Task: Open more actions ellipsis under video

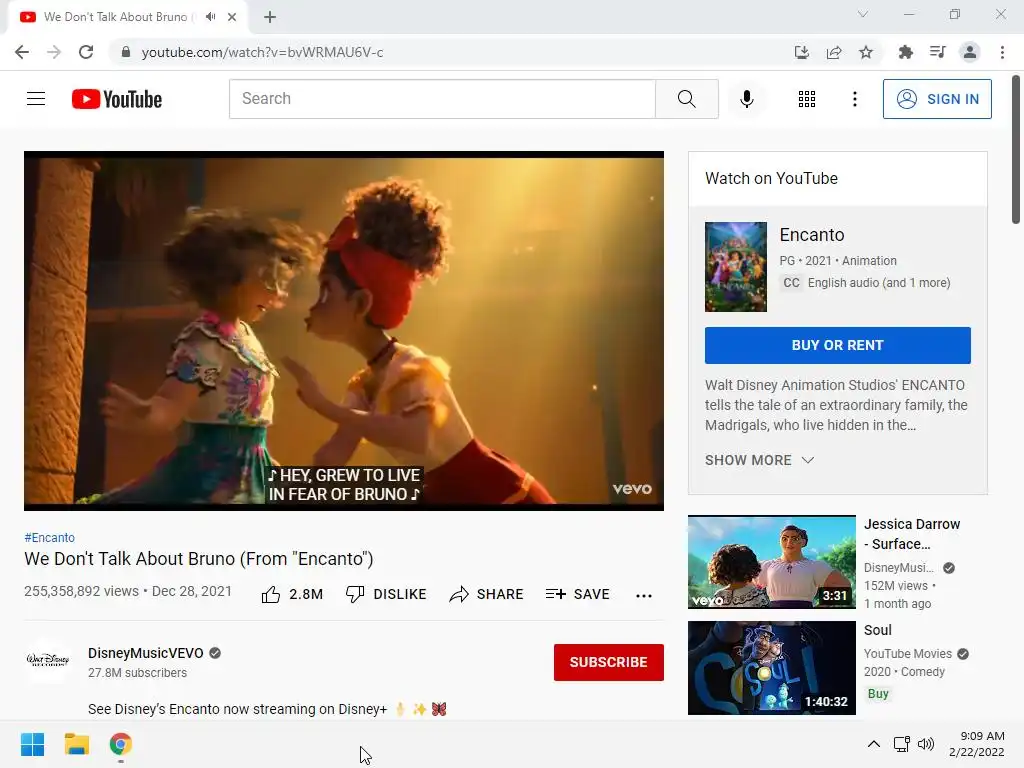Action: [644, 595]
